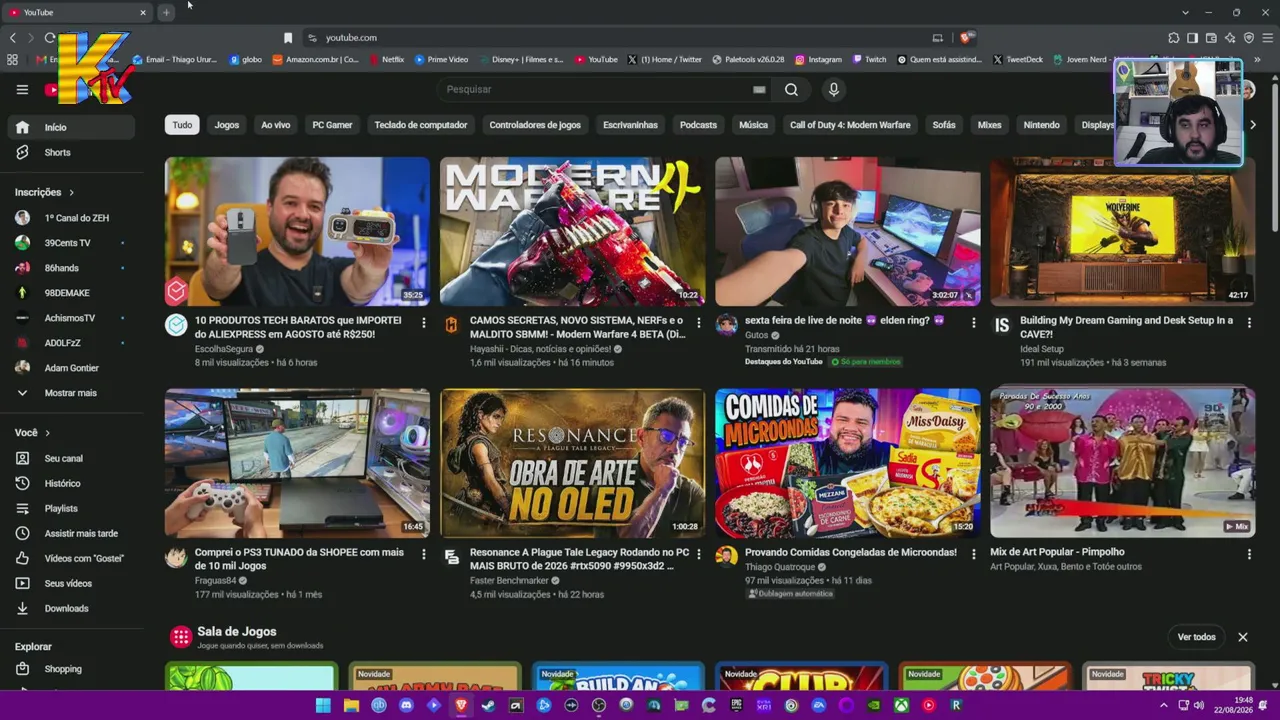Expand the Você section

coord(33,433)
